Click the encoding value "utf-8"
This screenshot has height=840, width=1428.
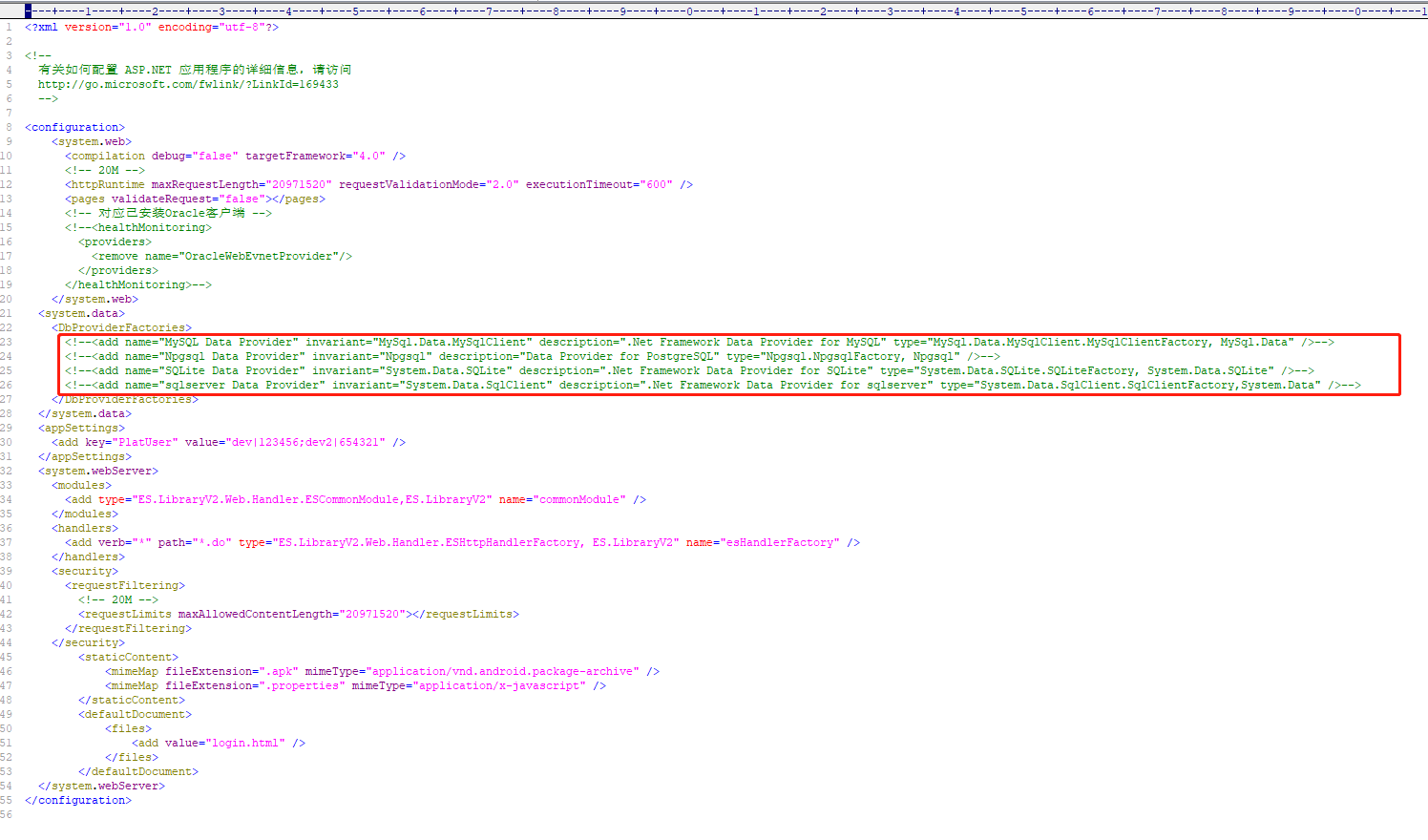242,27
